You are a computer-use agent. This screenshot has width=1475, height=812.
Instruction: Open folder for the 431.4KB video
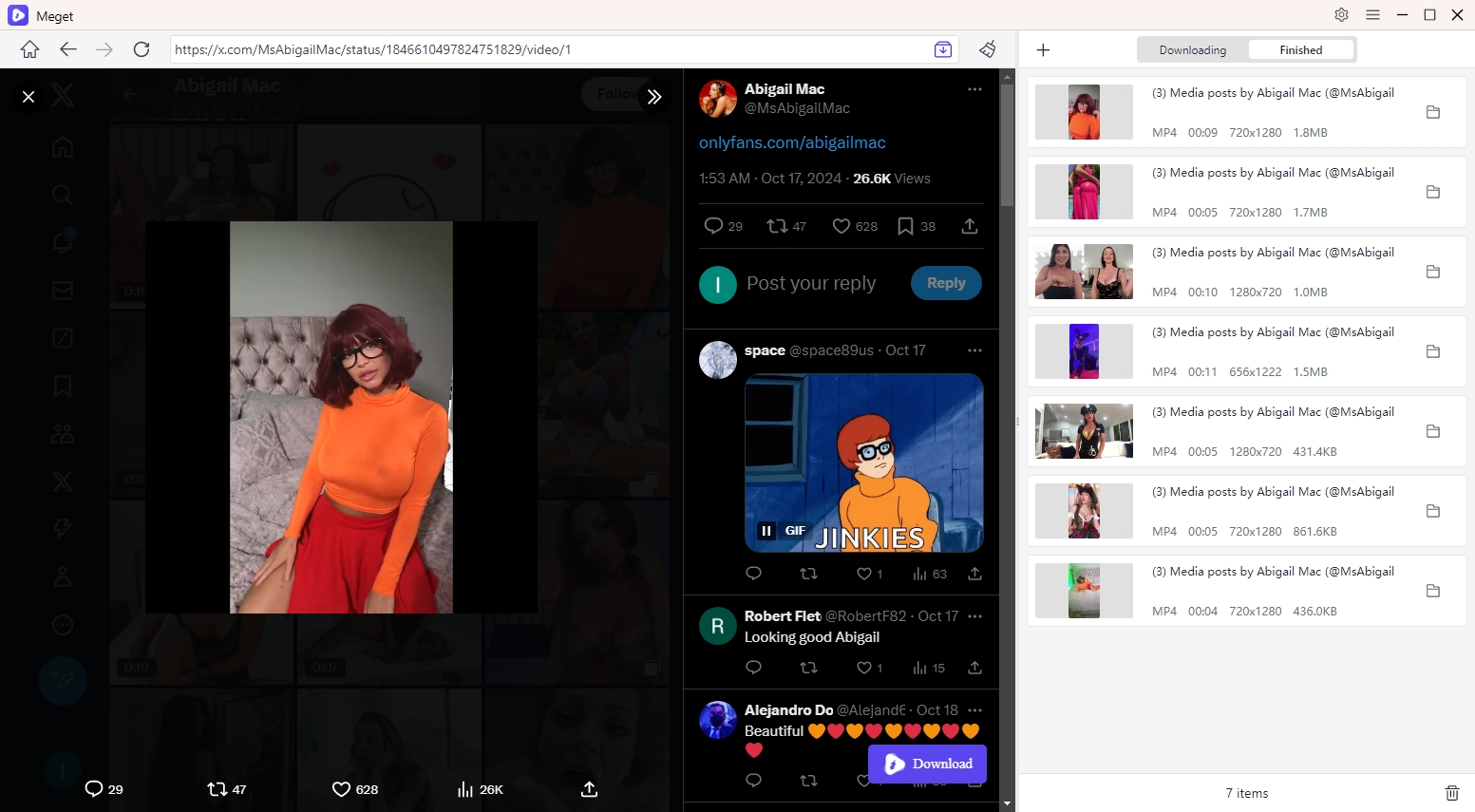coord(1433,431)
